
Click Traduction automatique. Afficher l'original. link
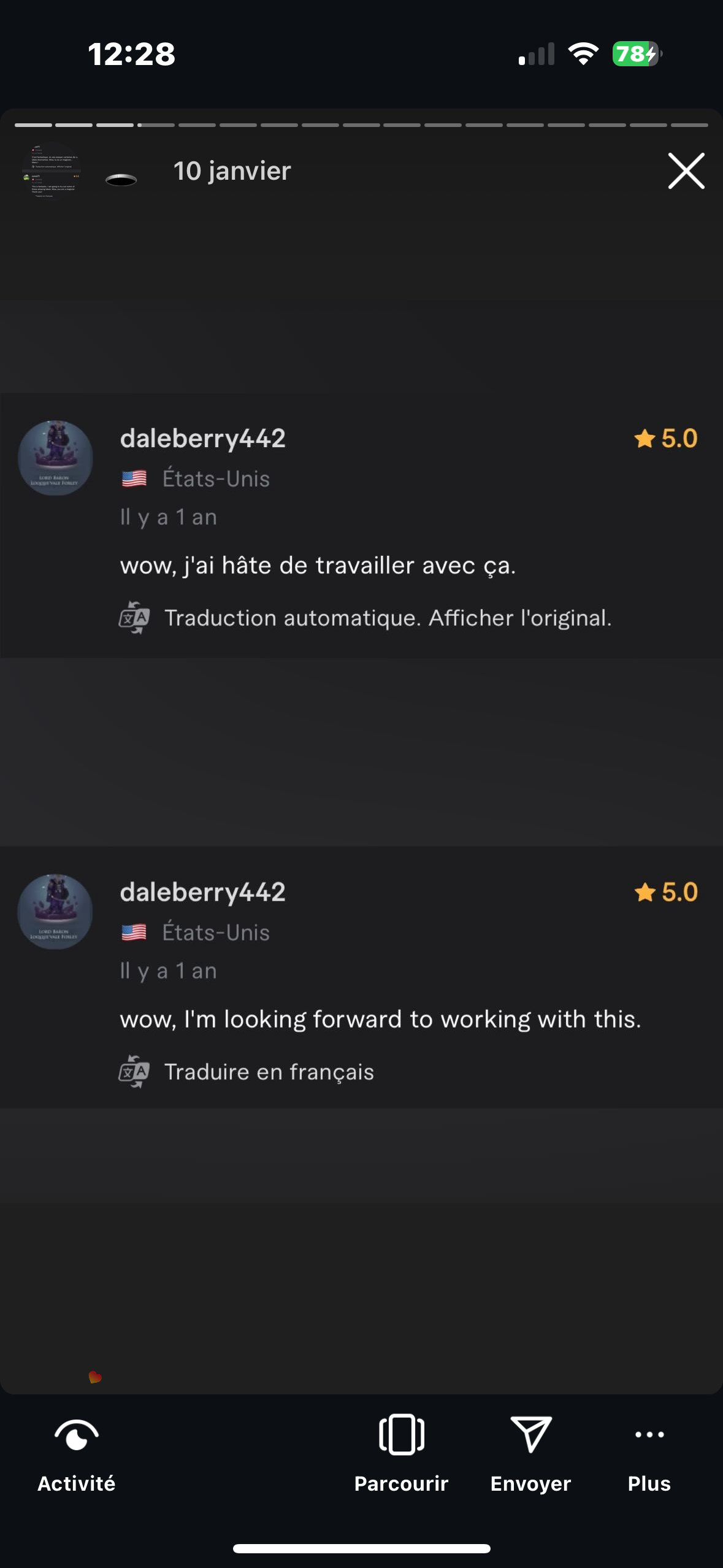tap(388, 618)
